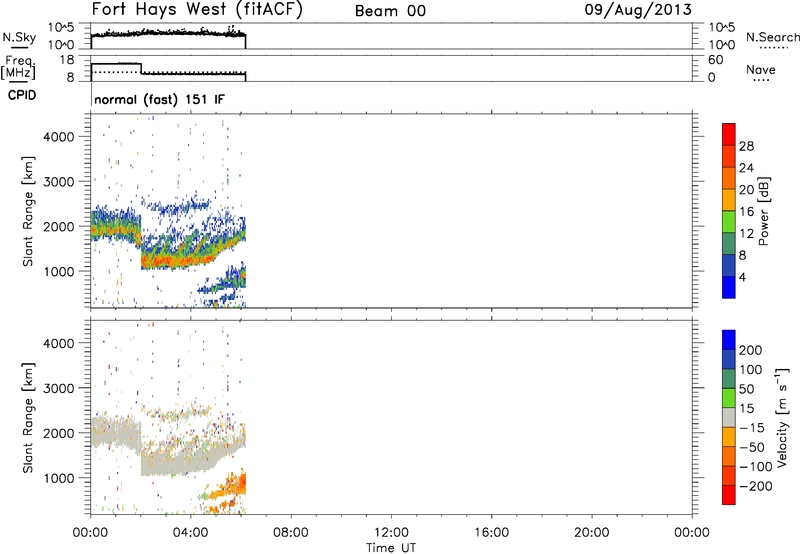
Task: Click the 'Fort Hays West (fitACF)' title
Action: pyautogui.click(x=197, y=9)
